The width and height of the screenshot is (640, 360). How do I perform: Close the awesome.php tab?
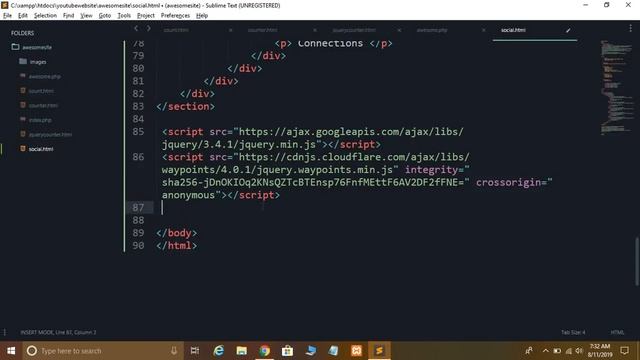coord(484,30)
